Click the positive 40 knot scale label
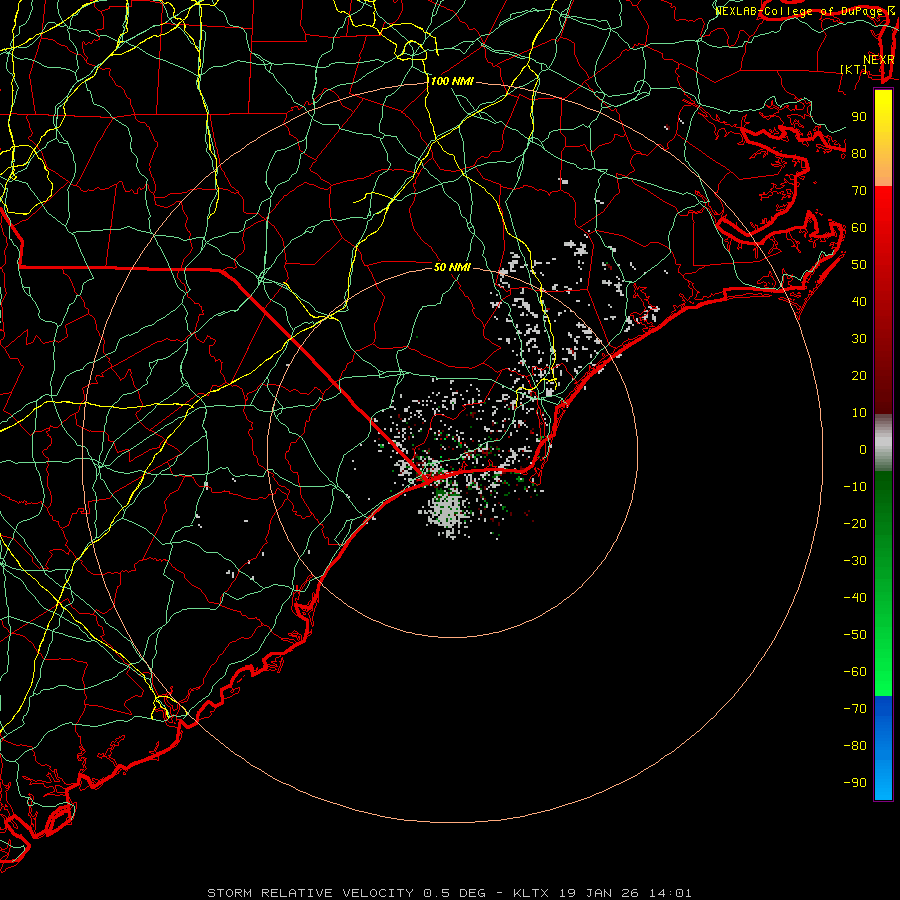 [x=859, y=302]
